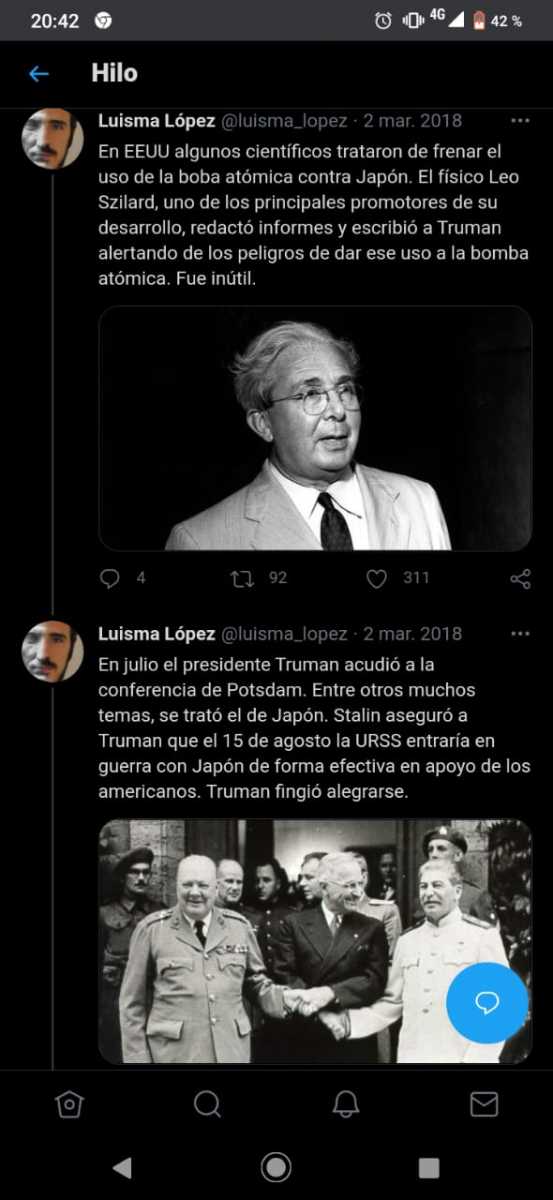The width and height of the screenshot is (553, 1200).
Task: Expand more options on the first tweet
Action: (520, 121)
